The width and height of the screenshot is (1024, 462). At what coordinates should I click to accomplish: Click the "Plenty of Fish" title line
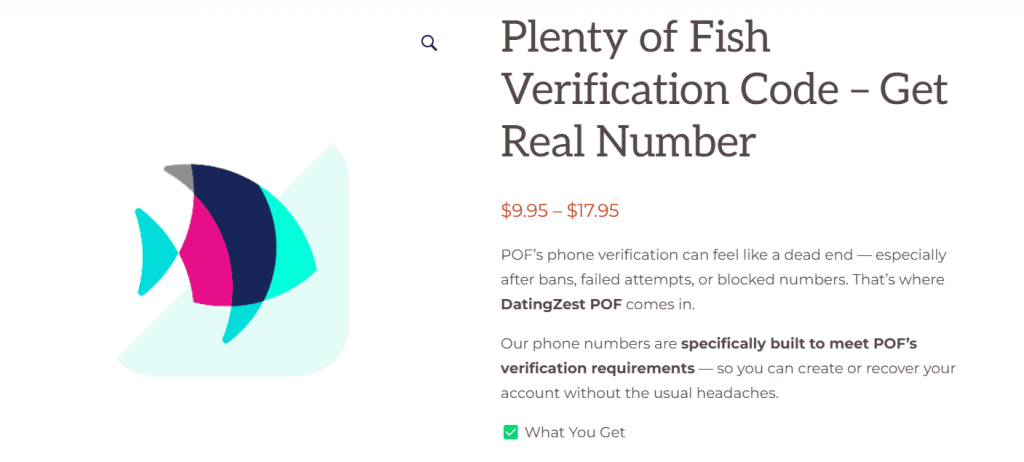coord(635,38)
